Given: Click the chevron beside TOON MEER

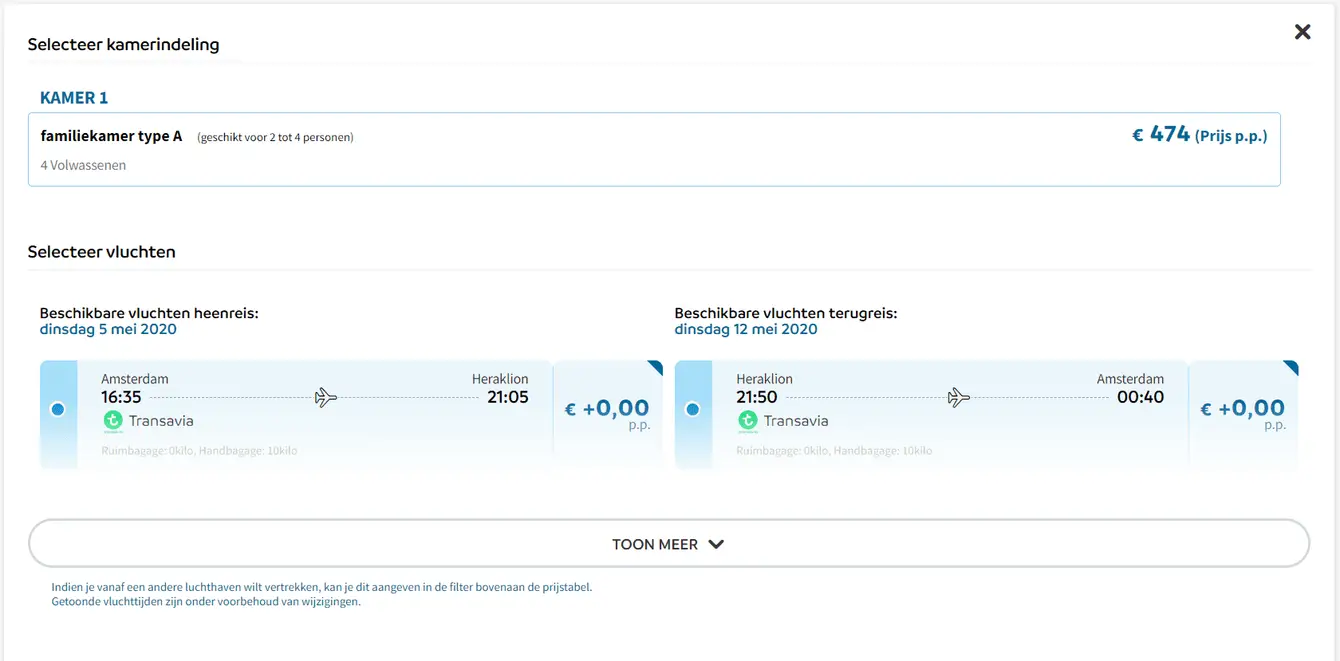Looking at the screenshot, I should 716,545.
